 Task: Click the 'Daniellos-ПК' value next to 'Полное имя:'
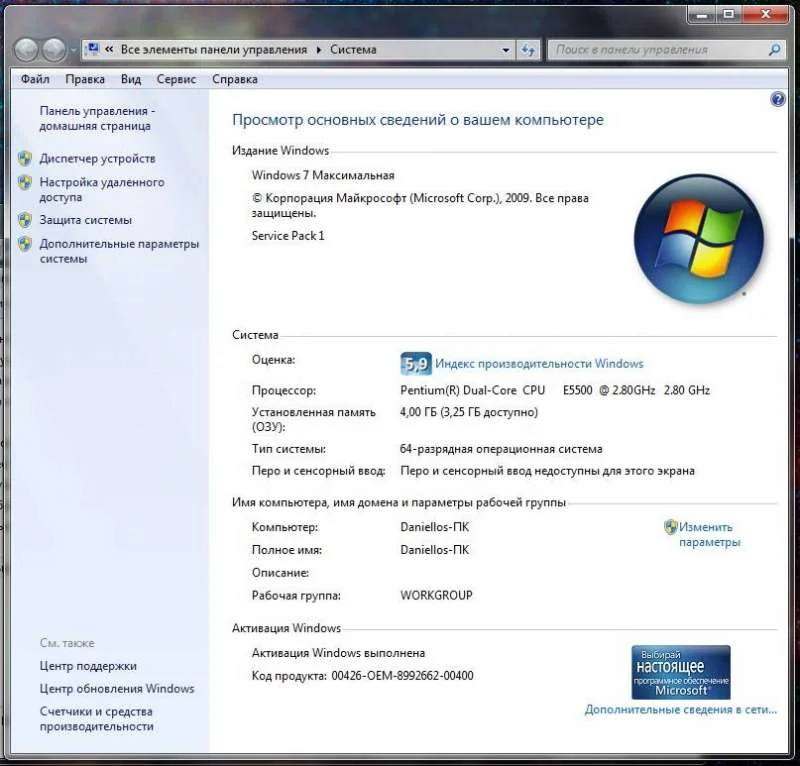(x=434, y=550)
